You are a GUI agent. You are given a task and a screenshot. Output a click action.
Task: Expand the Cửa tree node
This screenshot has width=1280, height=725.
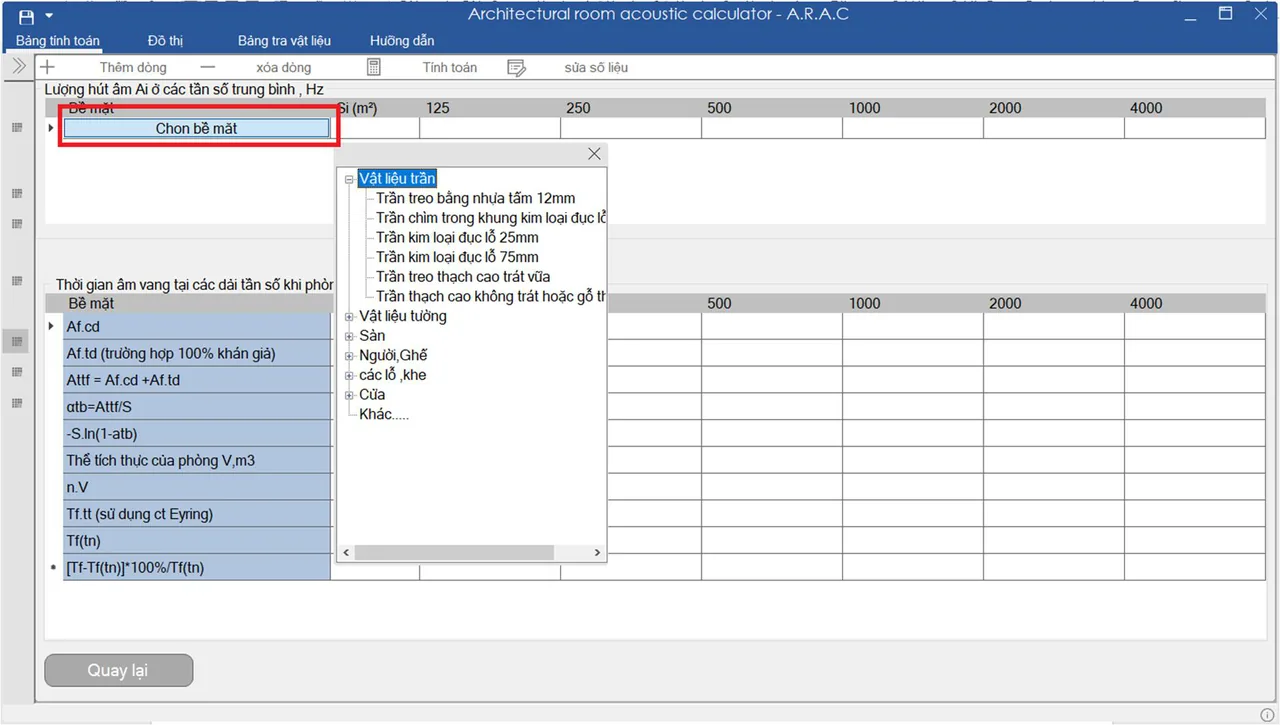(x=349, y=395)
